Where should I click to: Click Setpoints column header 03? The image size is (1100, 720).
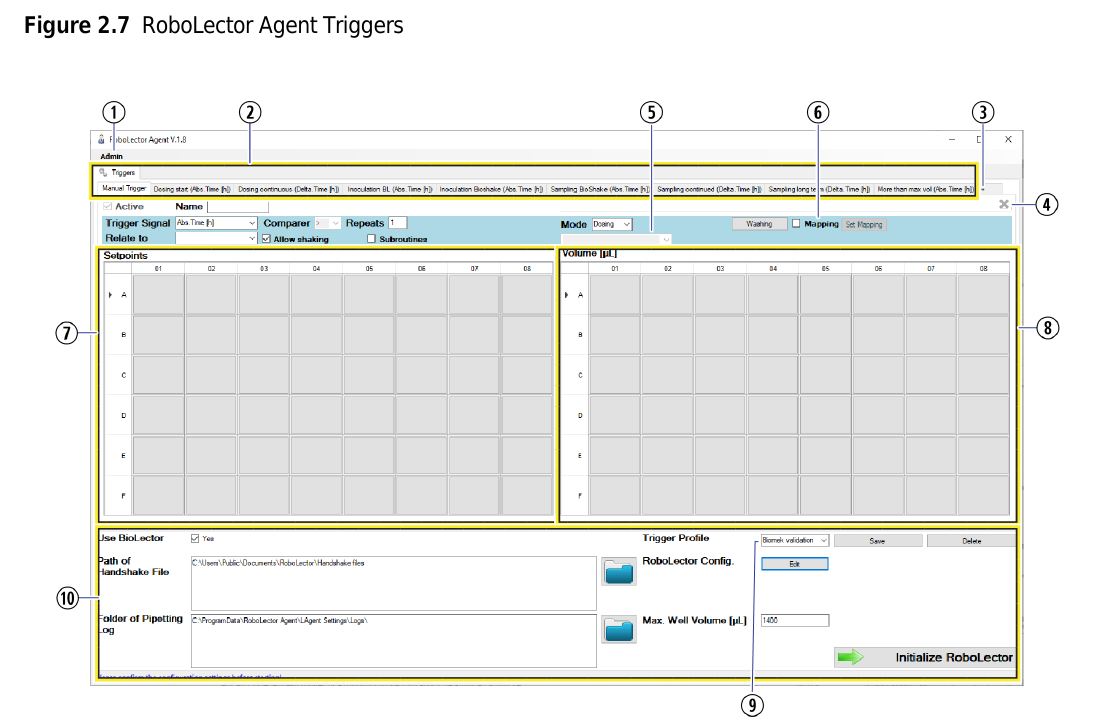click(264, 268)
